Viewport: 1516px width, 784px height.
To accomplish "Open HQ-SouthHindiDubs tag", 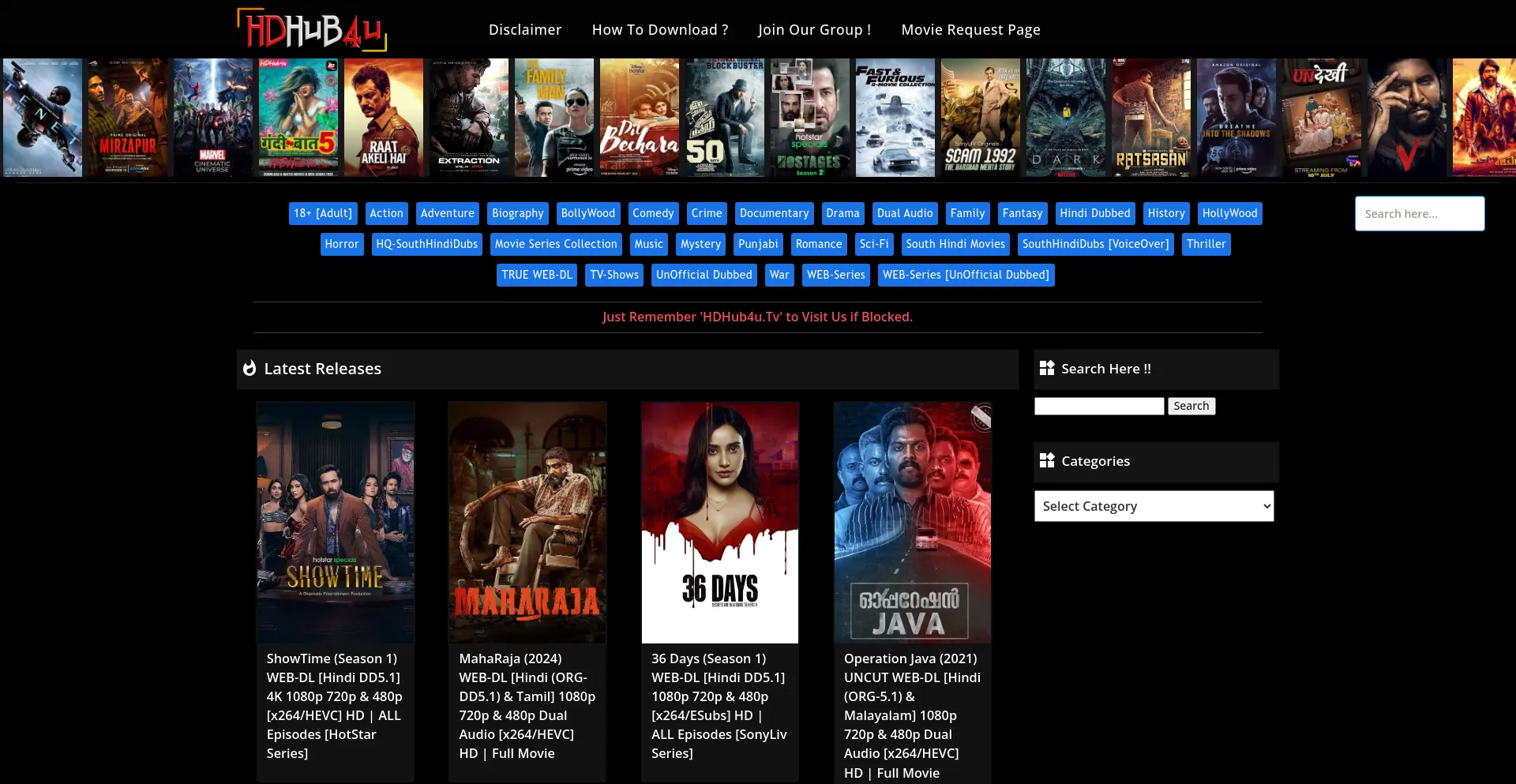I will click(427, 244).
